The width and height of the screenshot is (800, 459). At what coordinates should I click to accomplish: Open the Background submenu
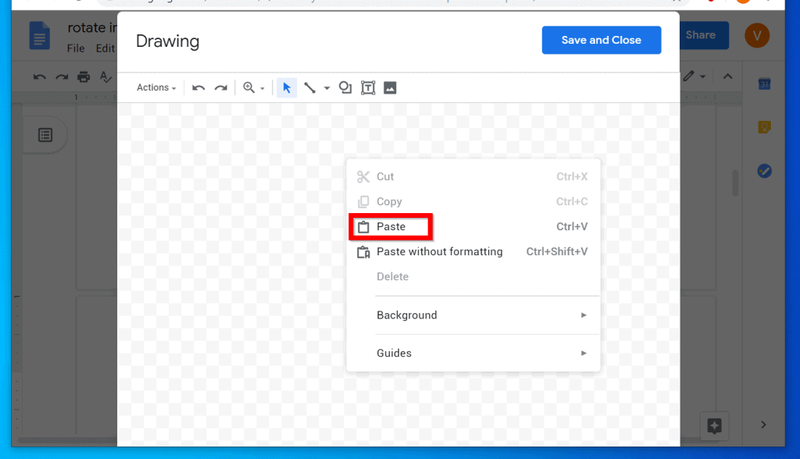click(x=473, y=315)
